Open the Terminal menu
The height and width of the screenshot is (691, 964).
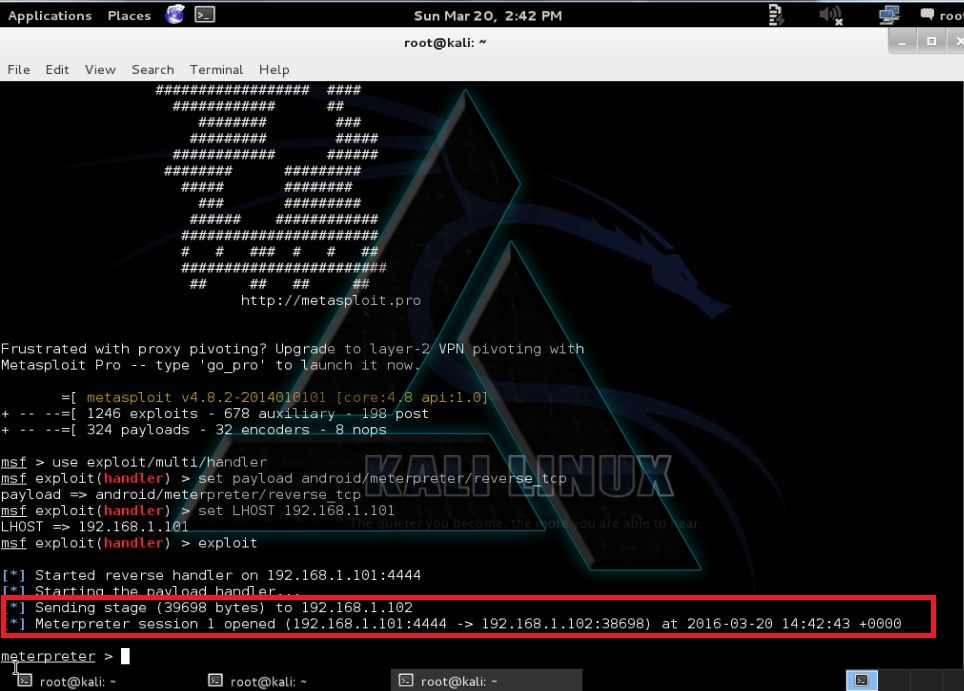pyautogui.click(x=216, y=69)
